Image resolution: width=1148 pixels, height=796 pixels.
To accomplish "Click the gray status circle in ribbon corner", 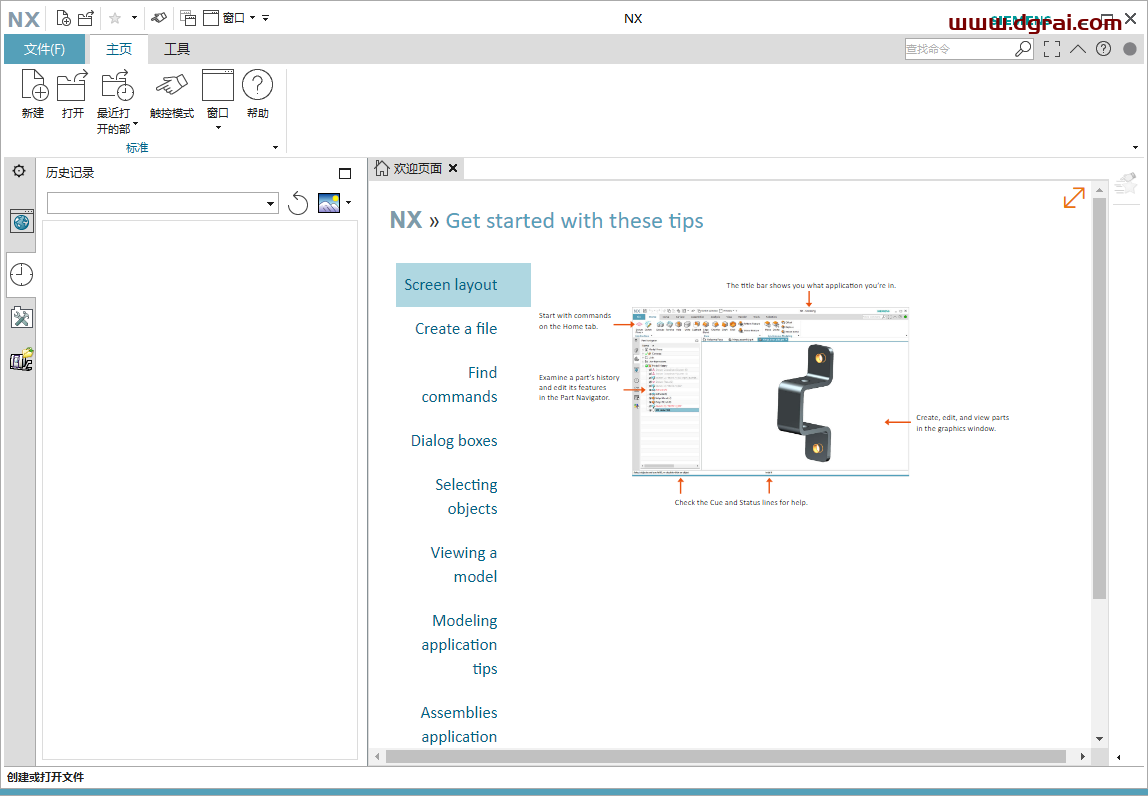I will pyautogui.click(x=1130, y=49).
